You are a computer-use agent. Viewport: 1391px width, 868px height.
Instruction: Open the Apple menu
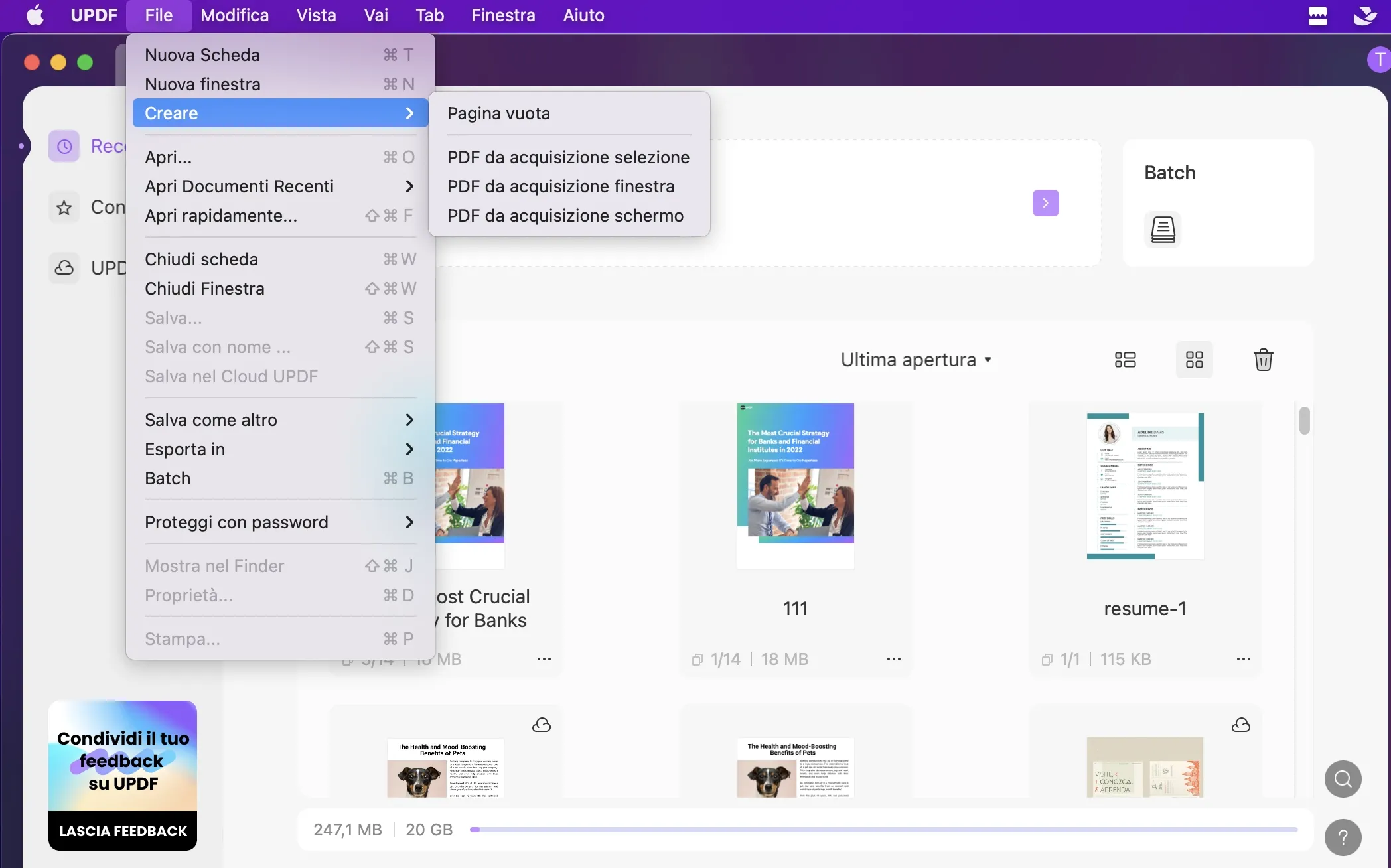[35, 15]
